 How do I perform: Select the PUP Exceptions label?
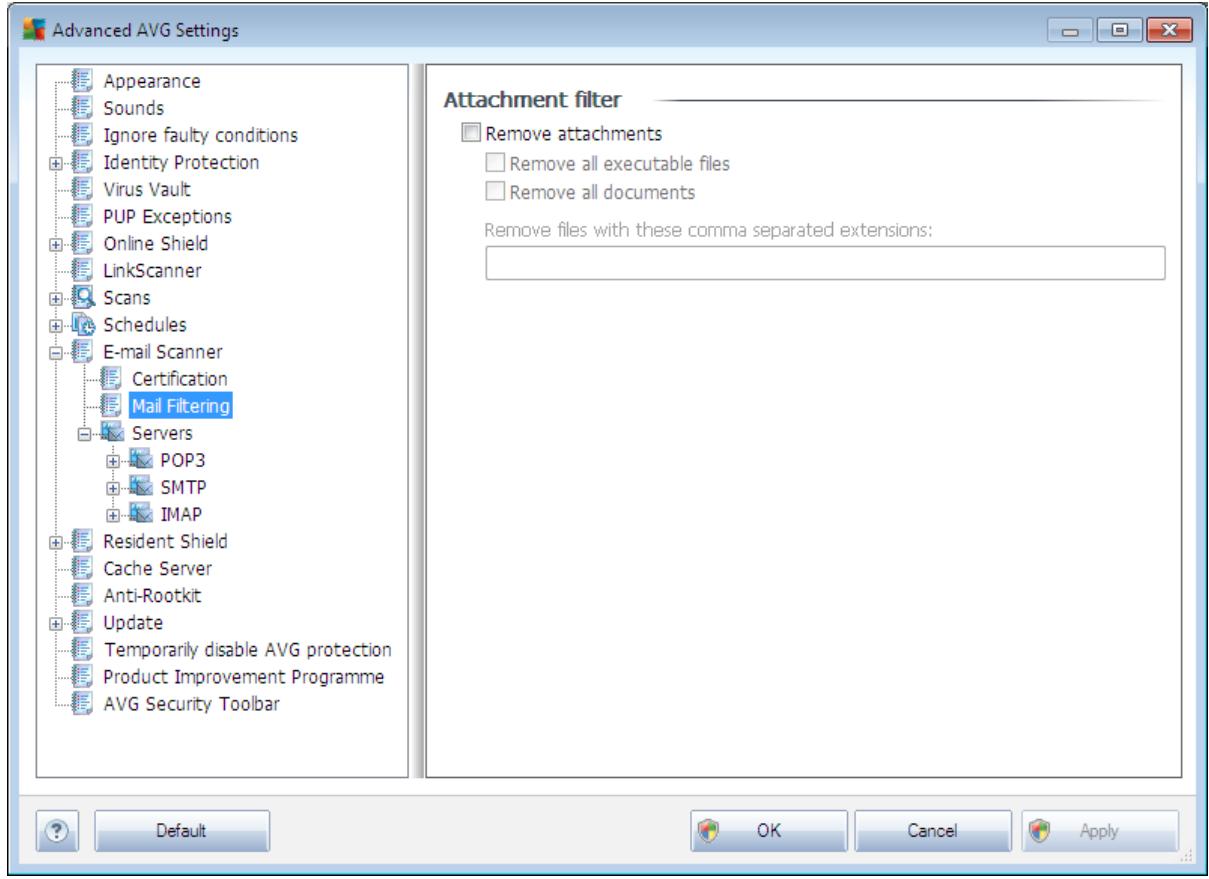point(167,216)
